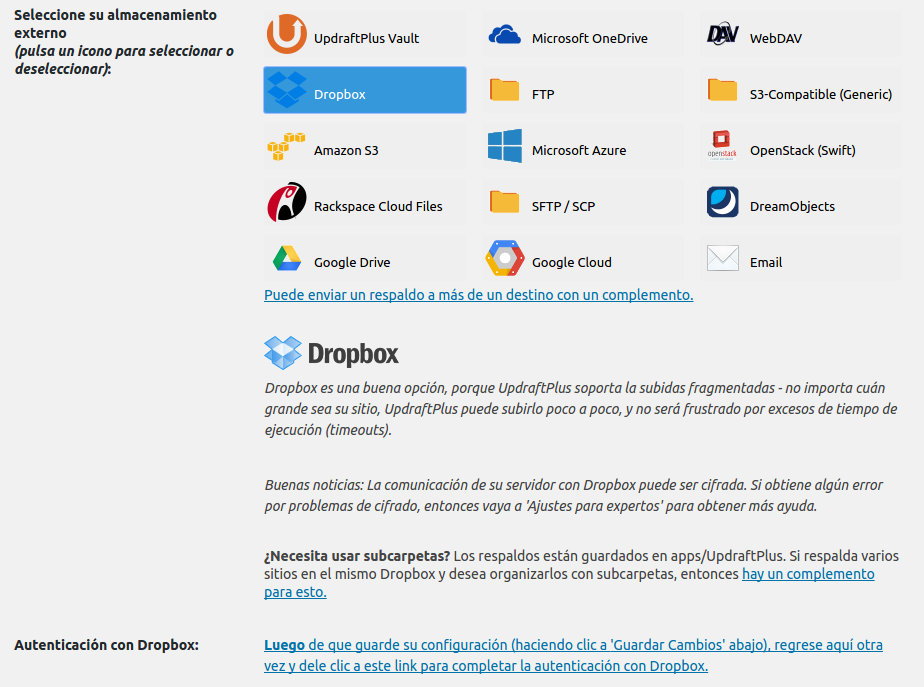Follow the 'Luego de que guarde su configuración' authentication link
The width and height of the screenshot is (924, 687).
click(573, 655)
